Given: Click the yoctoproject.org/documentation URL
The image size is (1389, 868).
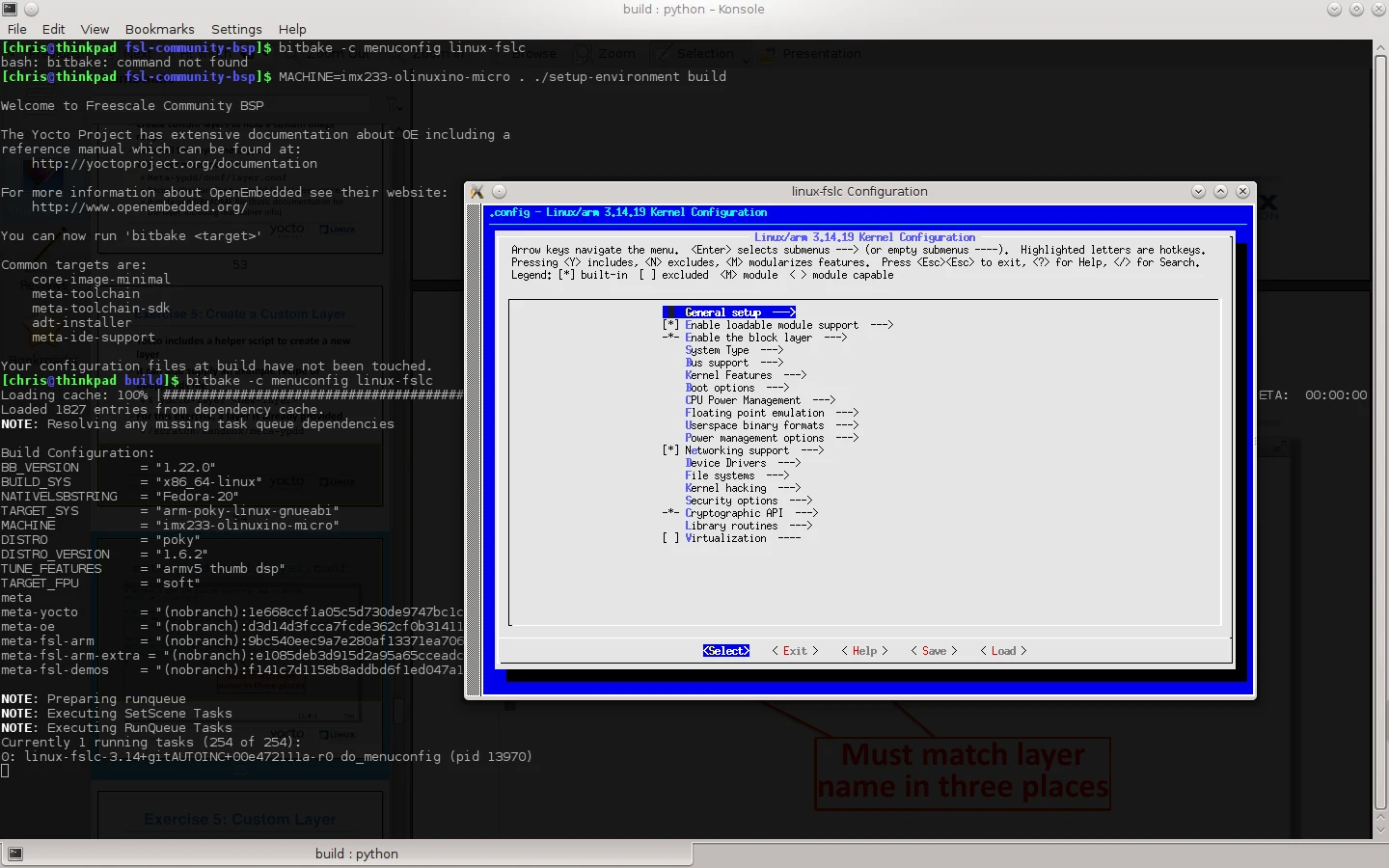Looking at the screenshot, I should pos(175,164).
